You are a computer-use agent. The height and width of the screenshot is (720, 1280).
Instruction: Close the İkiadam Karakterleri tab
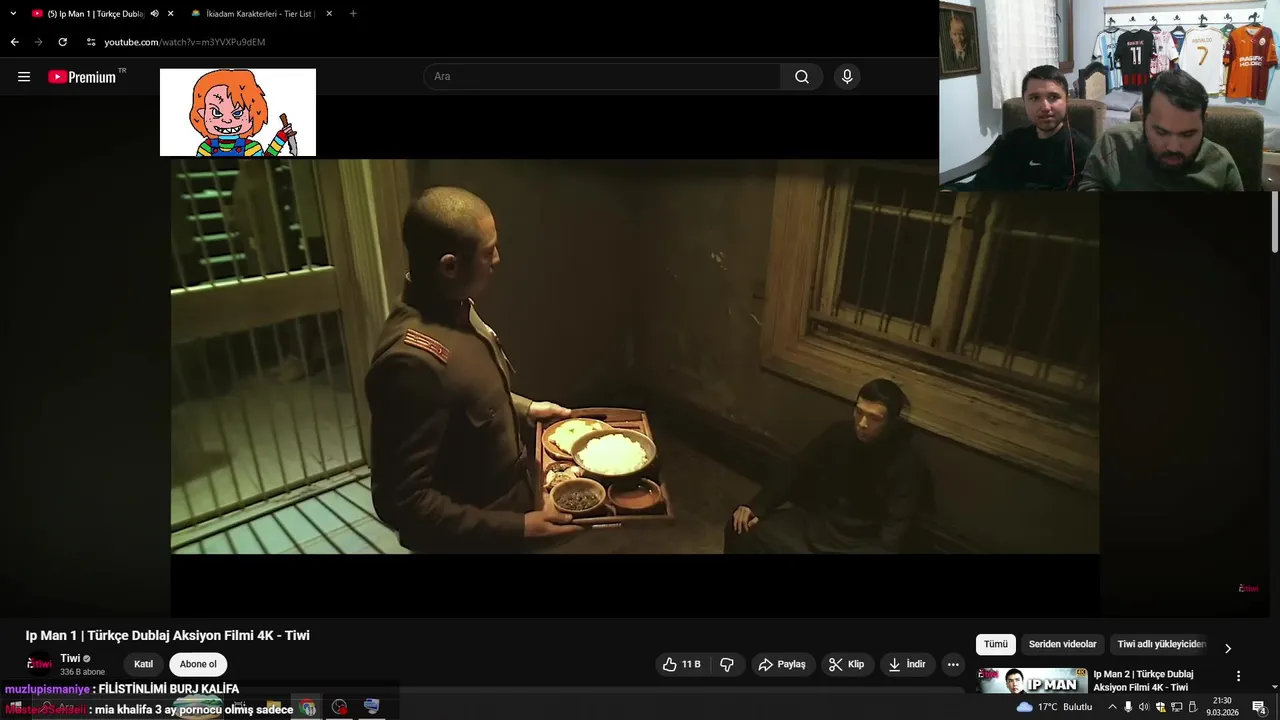click(x=329, y=14)
